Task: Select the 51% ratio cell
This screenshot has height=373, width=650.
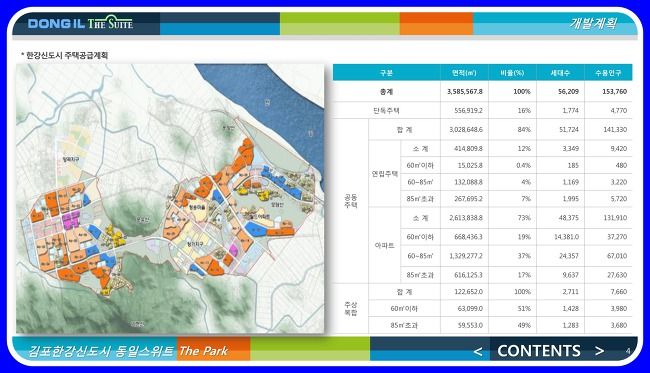Action: (x=524, y=309)
